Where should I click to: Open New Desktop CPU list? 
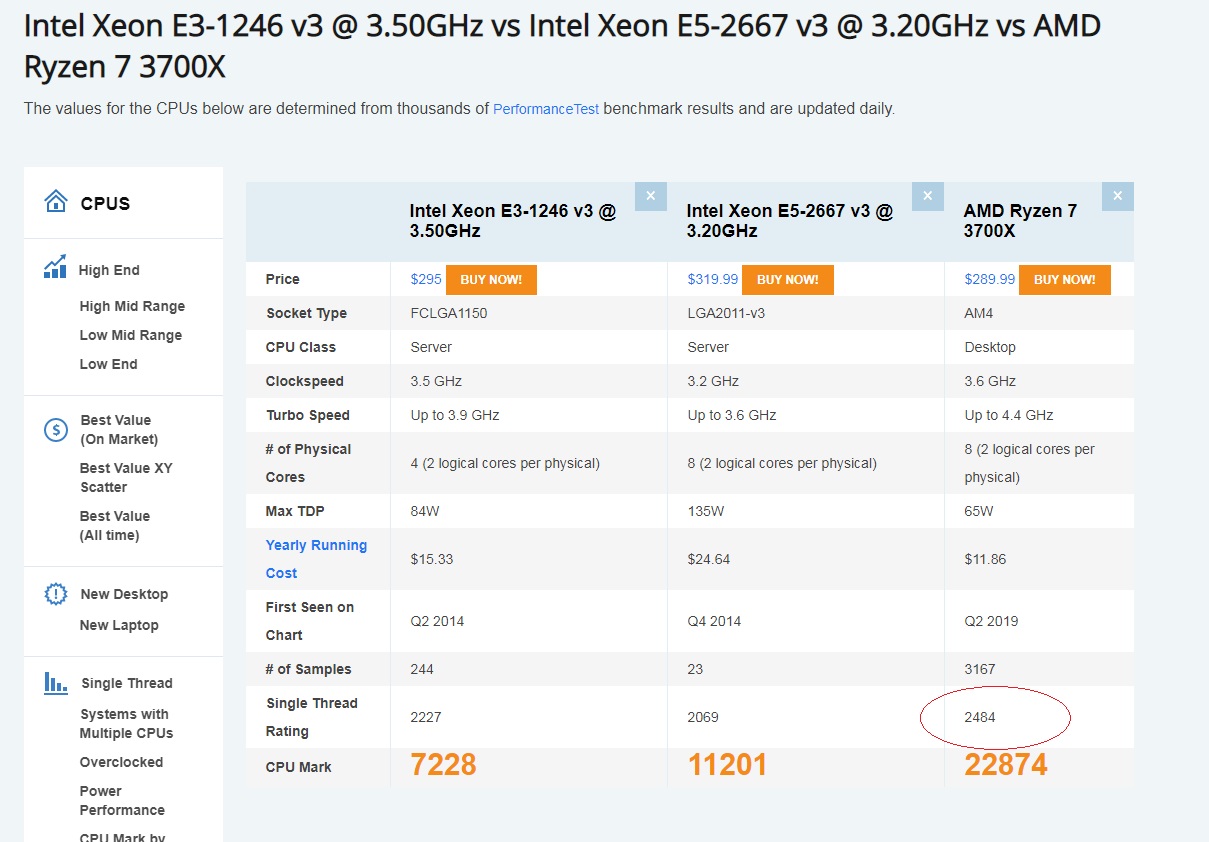[124, 594]
